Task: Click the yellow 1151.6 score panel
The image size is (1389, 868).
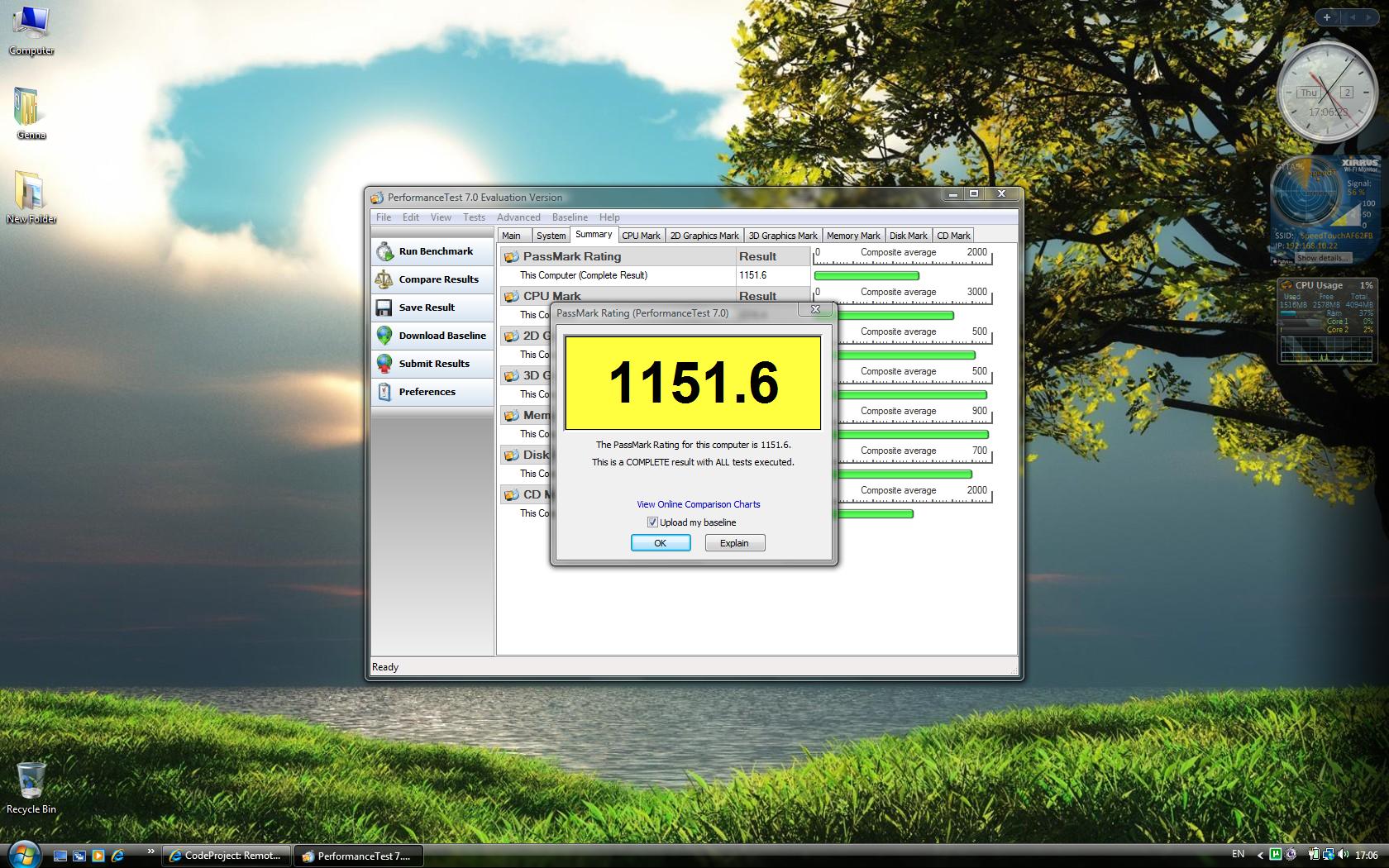Action: (x=693, y=383)
